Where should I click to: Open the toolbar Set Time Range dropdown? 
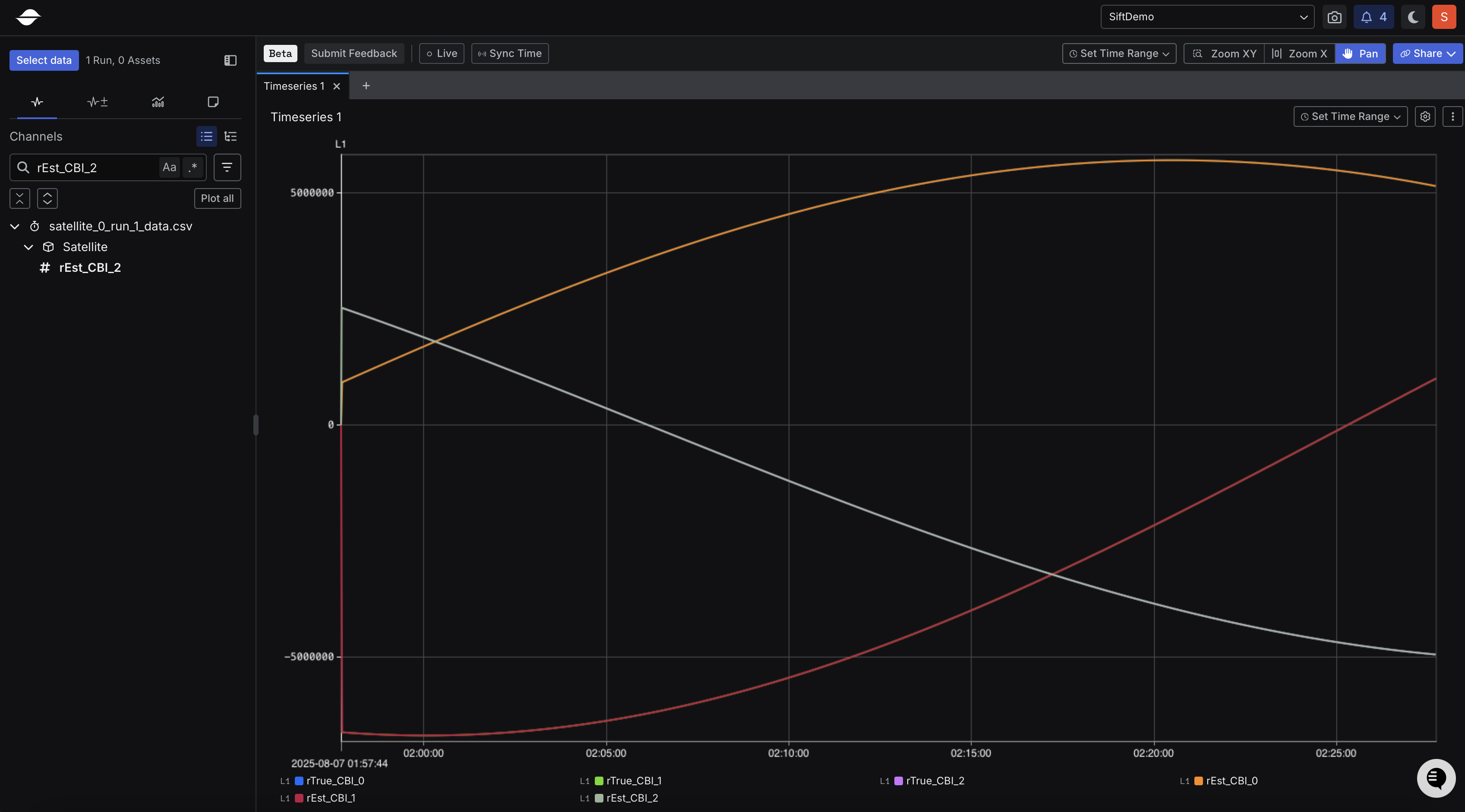click(1119, 54)
